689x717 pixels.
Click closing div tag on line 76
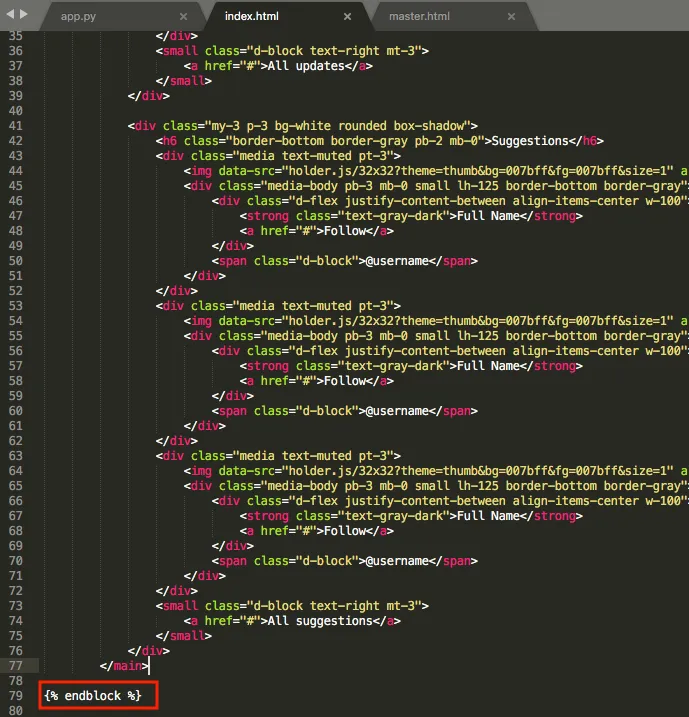point(149,651)
